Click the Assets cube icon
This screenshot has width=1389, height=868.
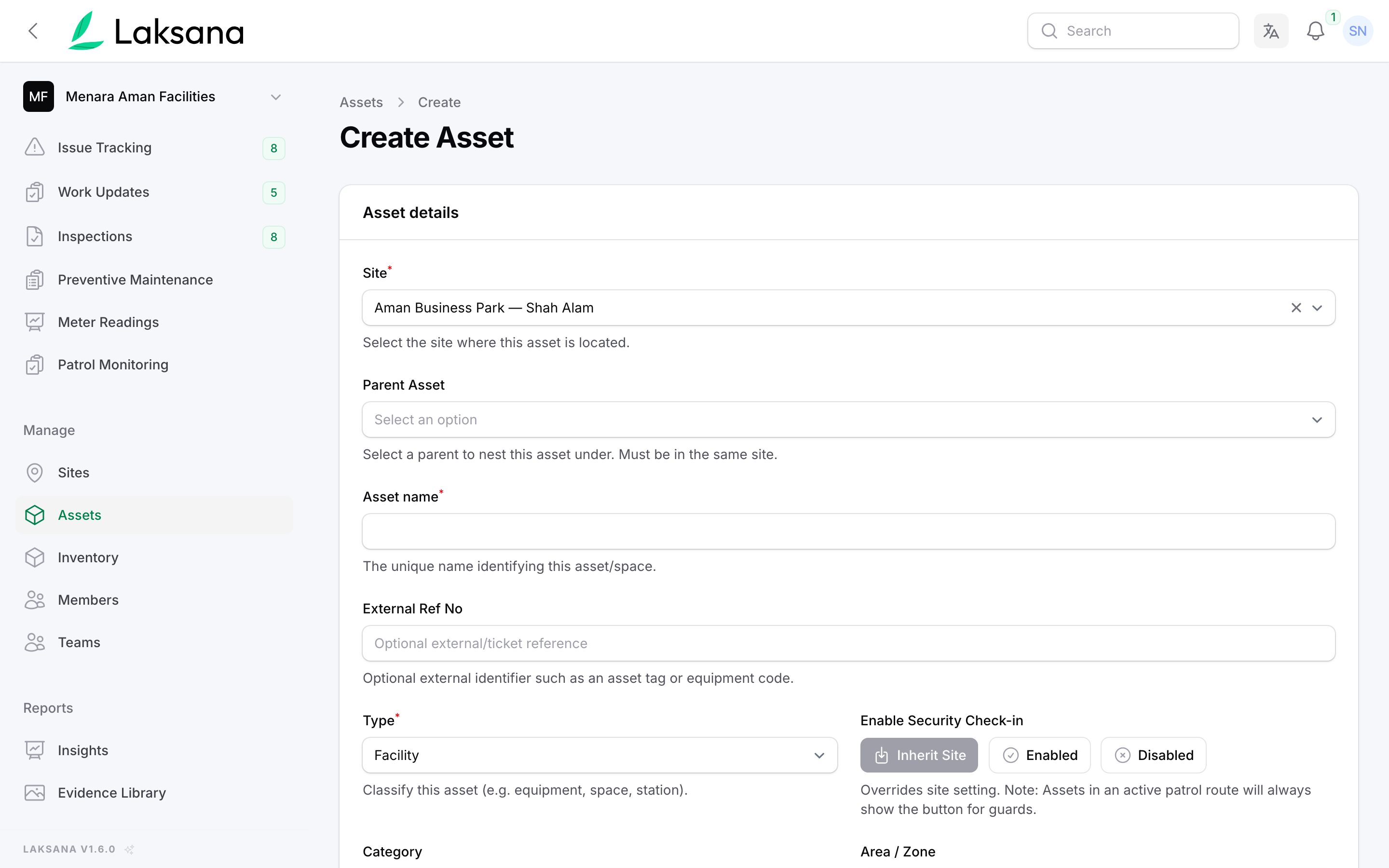pyautogui.click(x=34, y=515)
